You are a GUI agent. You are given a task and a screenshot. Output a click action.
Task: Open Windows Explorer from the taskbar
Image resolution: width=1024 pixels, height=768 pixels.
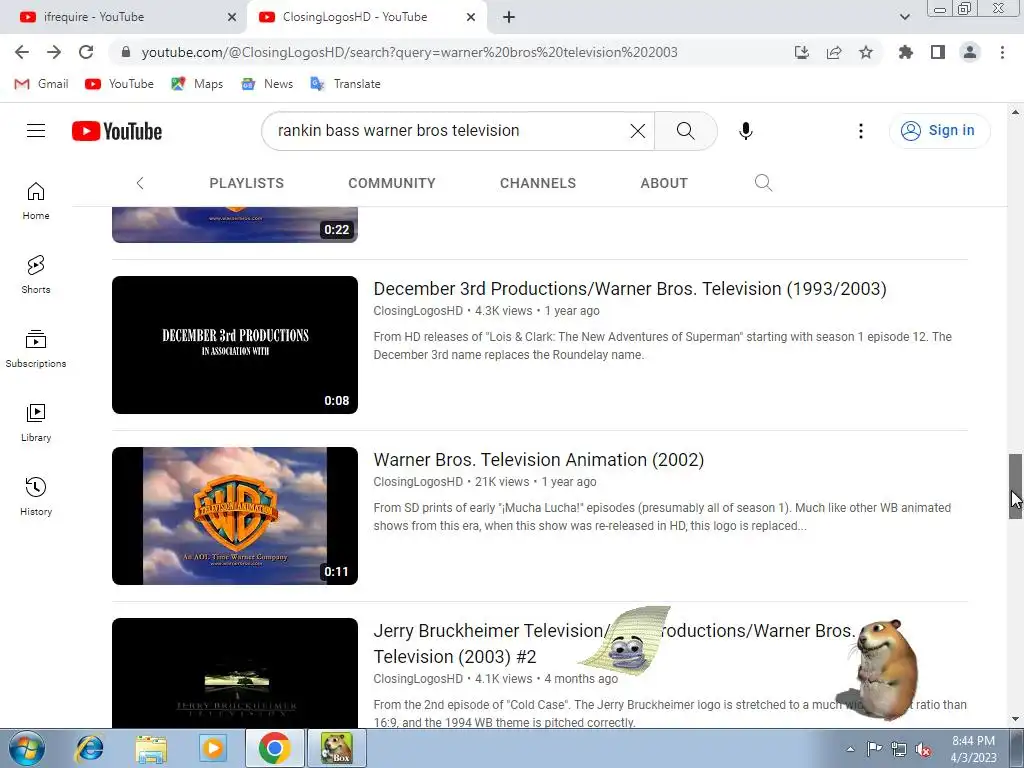point(152,748)
